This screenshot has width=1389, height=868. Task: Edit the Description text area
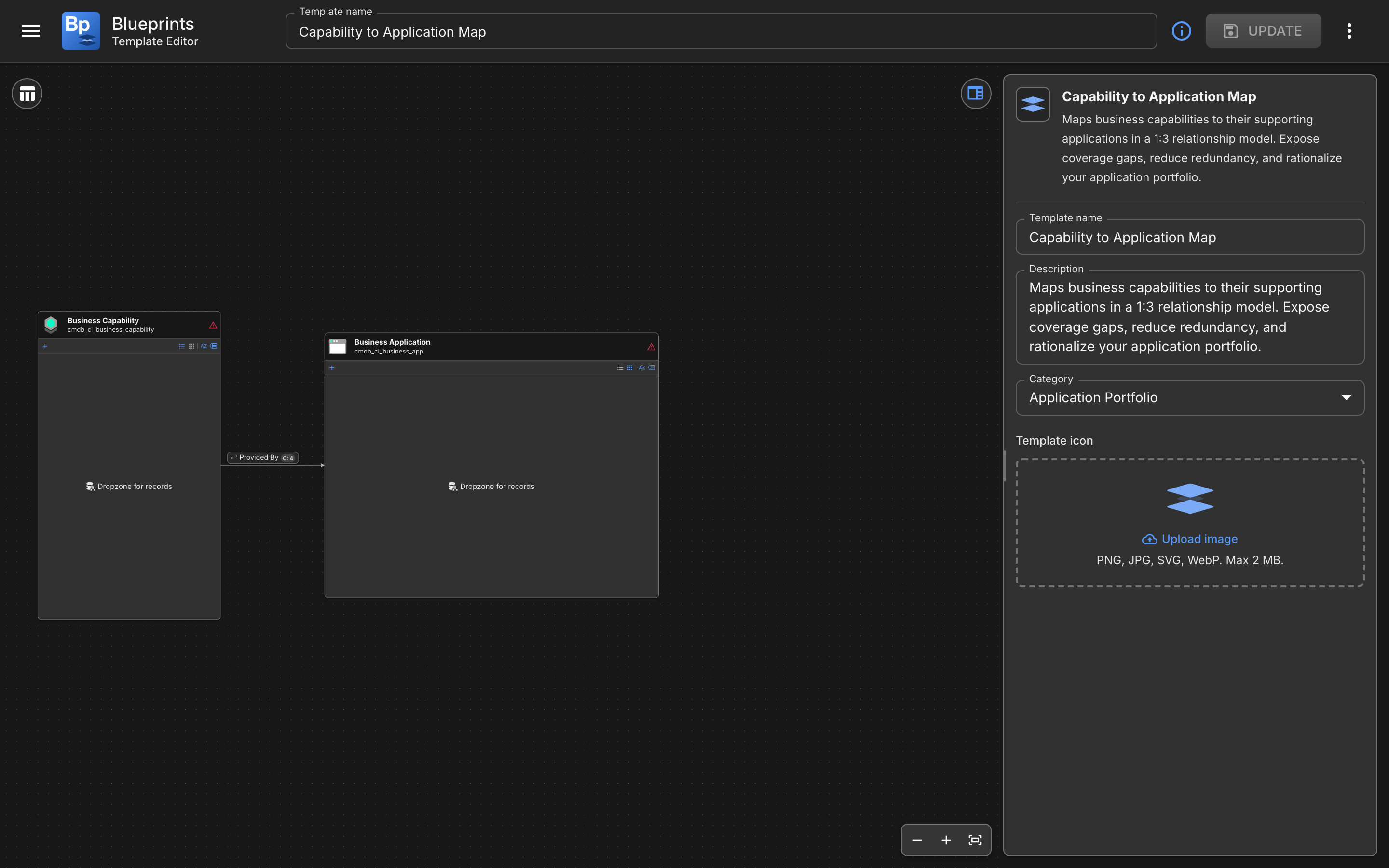click(x=1190, y=317)
